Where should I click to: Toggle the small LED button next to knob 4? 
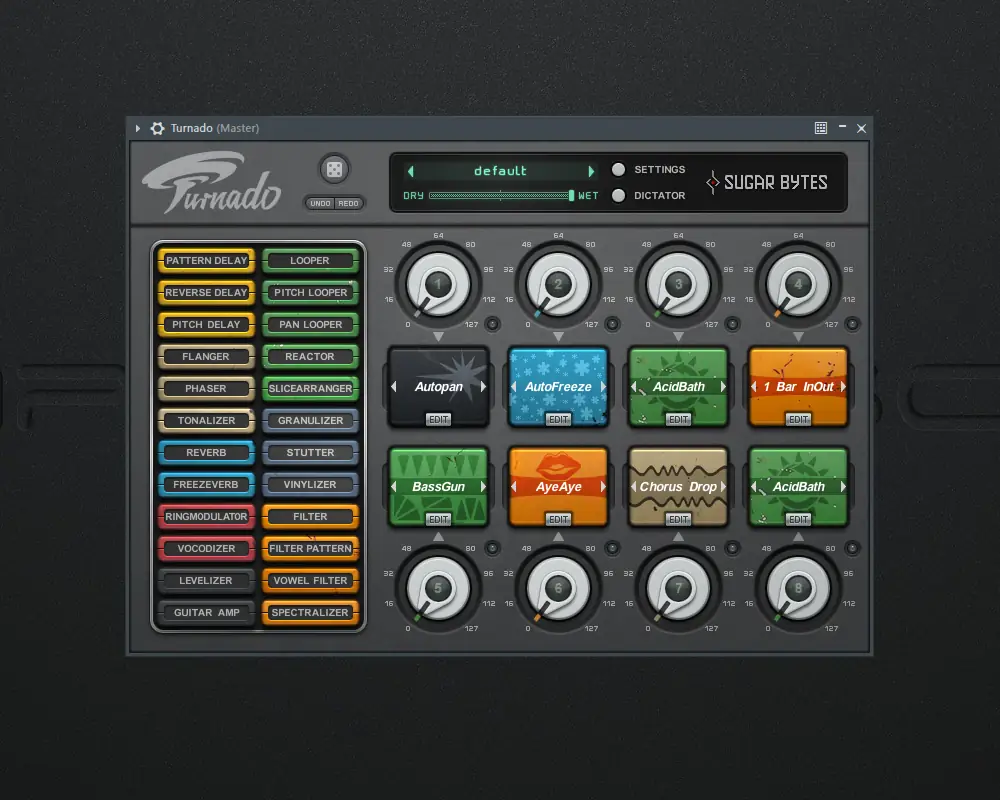(852, 324)
